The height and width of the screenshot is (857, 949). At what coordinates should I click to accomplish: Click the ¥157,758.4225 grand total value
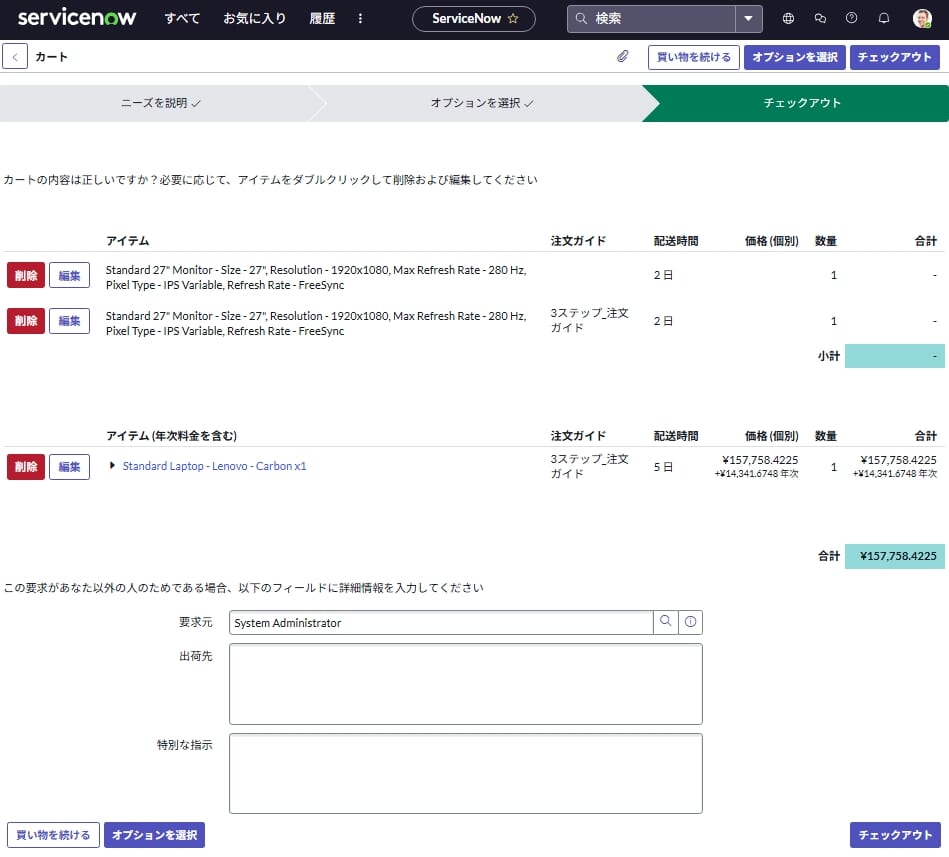pyautogui.click(x=898, y=556)
